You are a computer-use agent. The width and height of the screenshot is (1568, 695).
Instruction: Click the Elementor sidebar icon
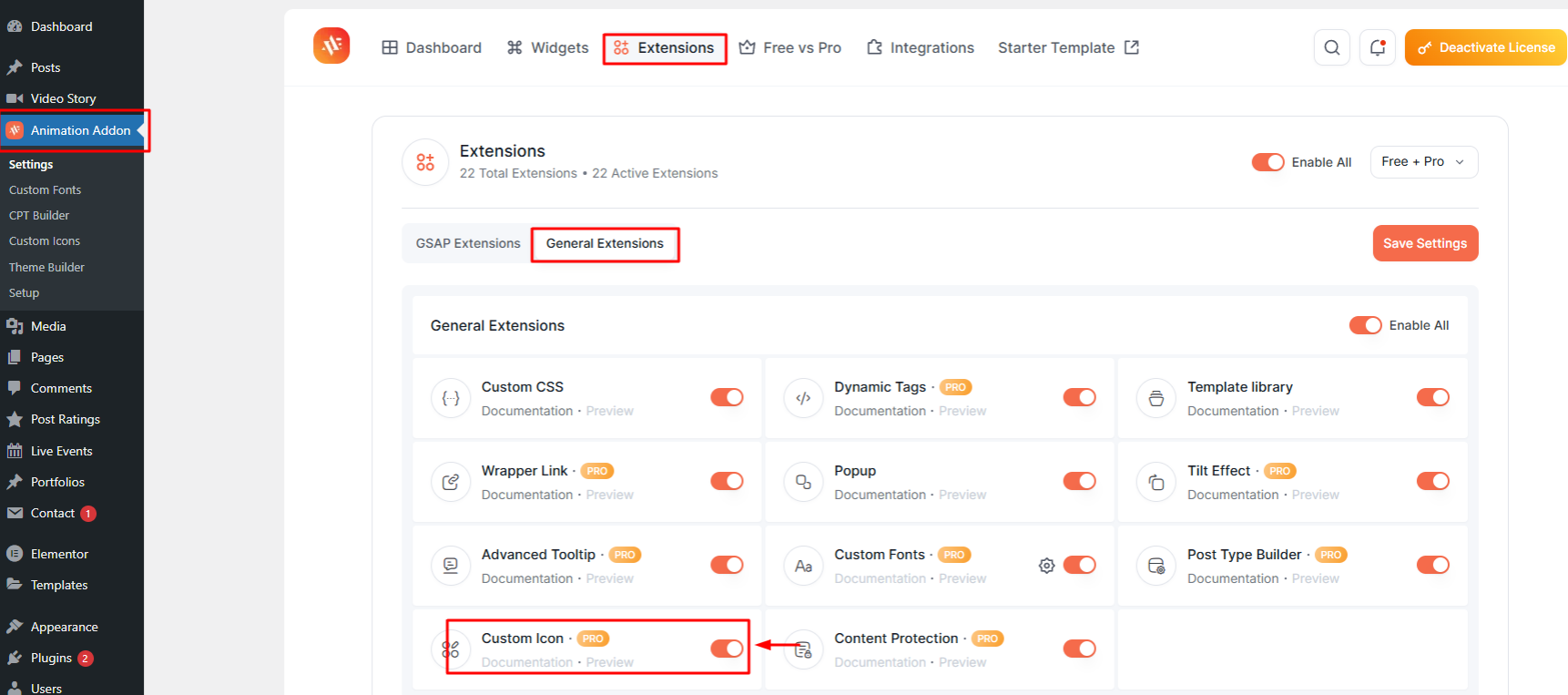point(15,554)
